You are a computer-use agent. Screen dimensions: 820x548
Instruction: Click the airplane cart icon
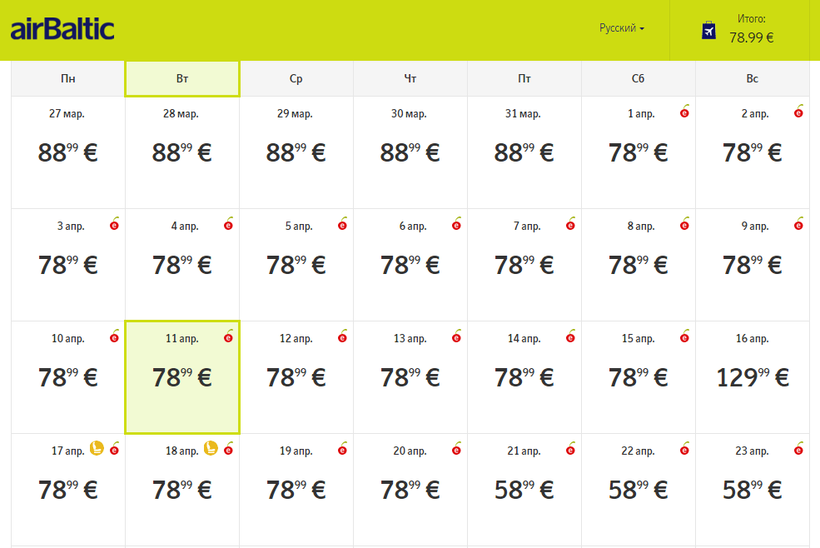709,30
